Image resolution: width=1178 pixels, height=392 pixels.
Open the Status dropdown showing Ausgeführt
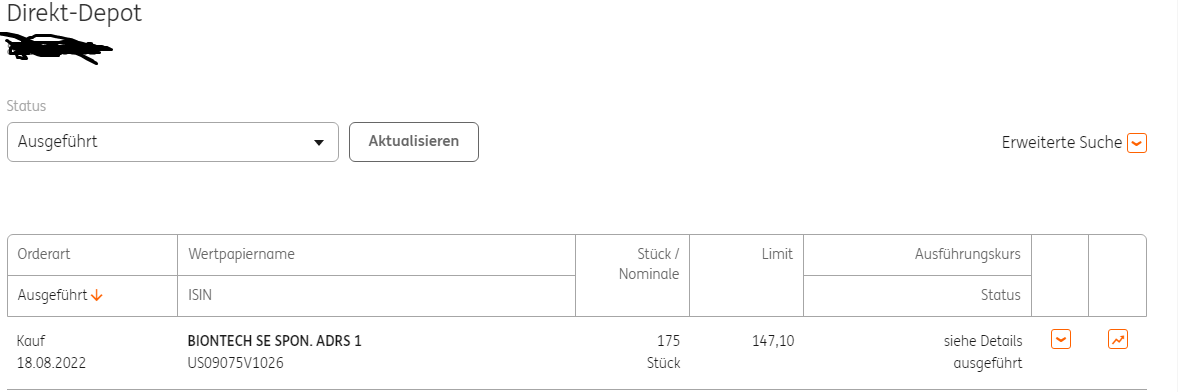(173, 142)
